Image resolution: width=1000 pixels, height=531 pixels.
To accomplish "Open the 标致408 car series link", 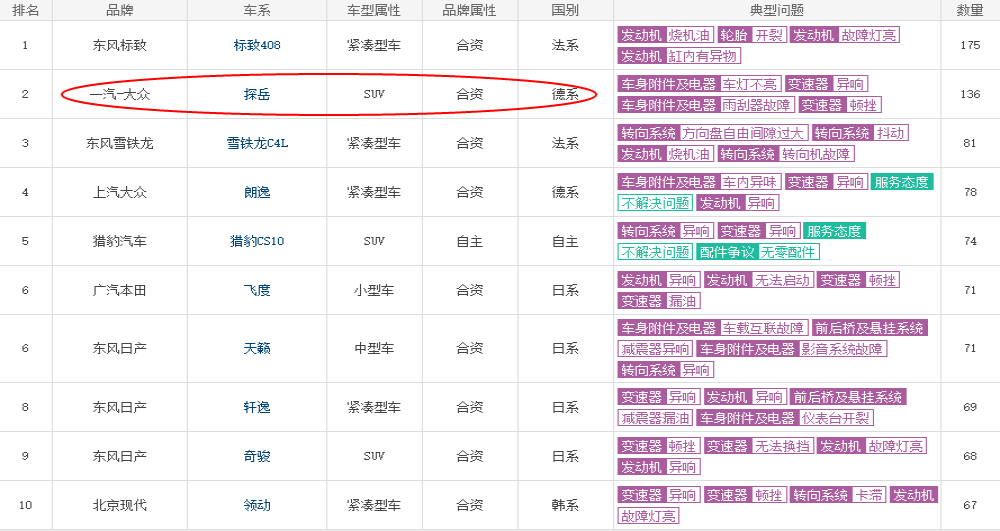I will tap(257, 45).
